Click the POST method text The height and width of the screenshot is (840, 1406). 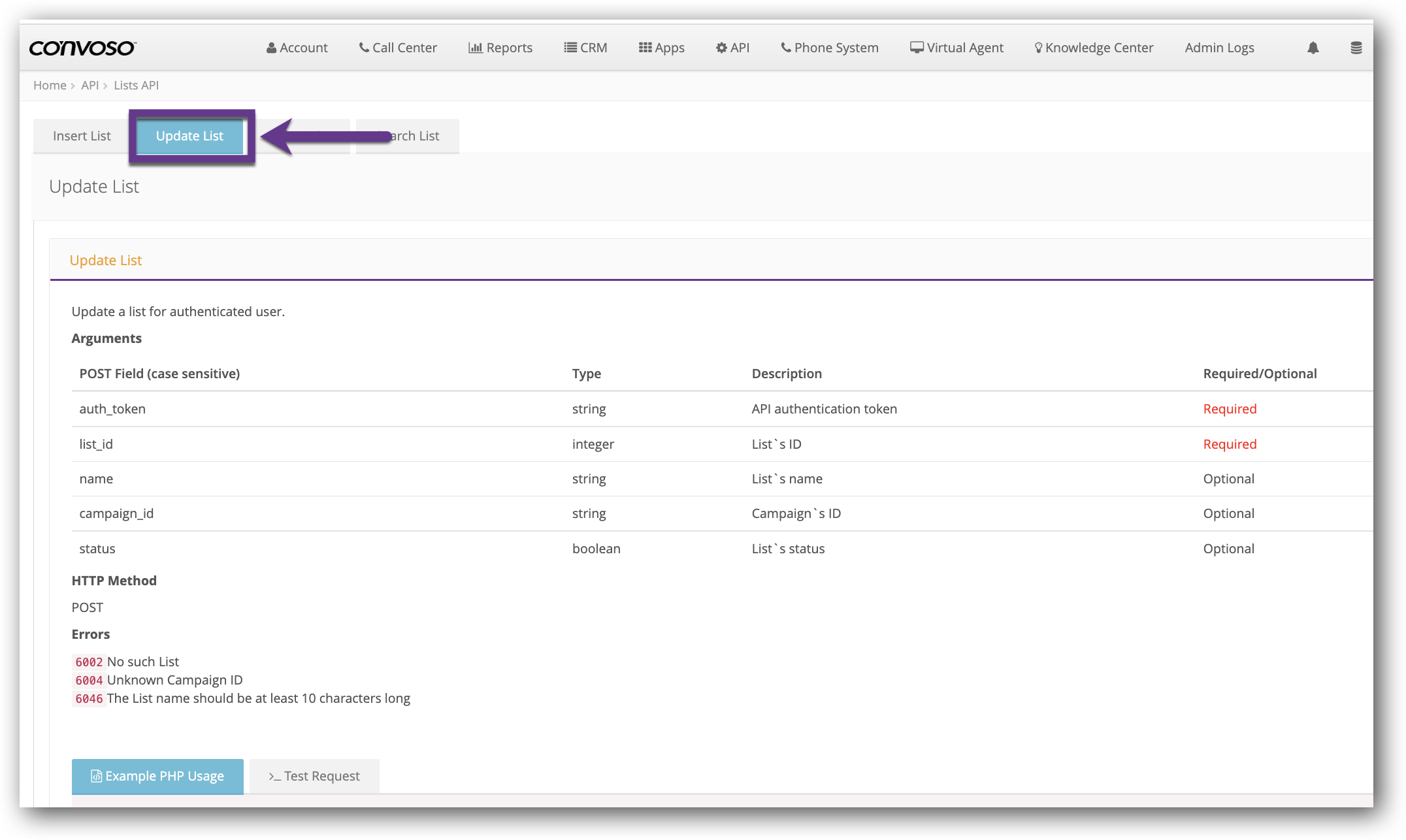[88, 607]
